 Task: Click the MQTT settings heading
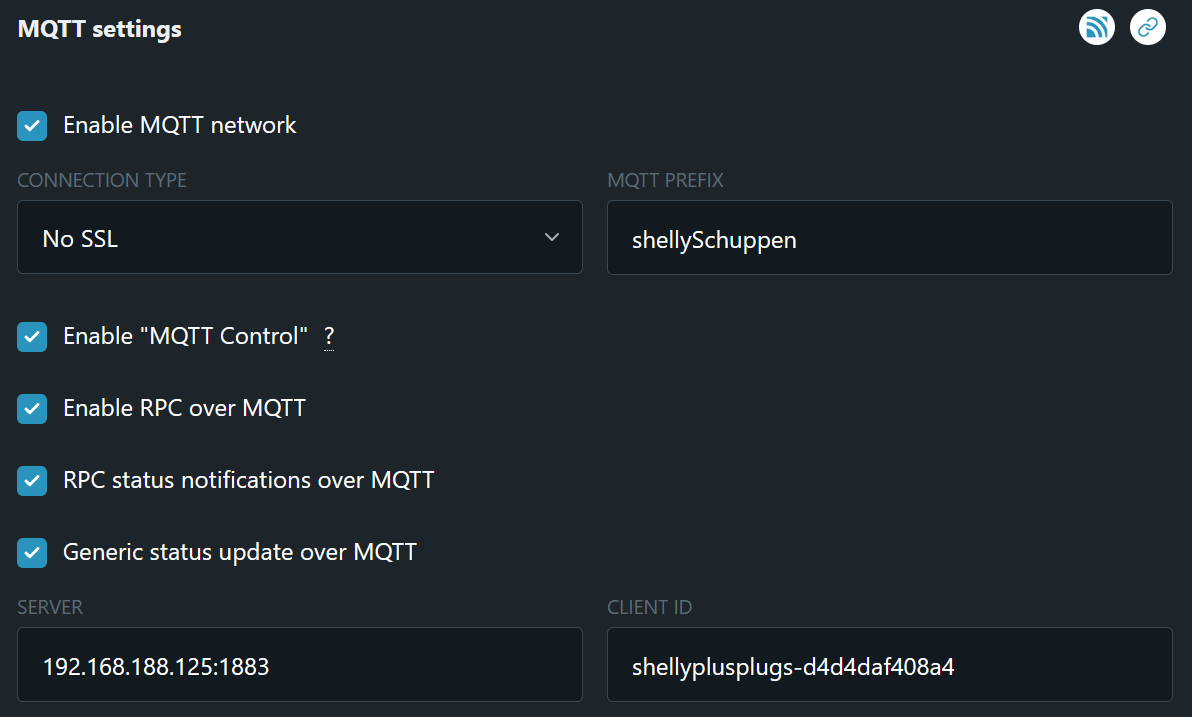100,29
